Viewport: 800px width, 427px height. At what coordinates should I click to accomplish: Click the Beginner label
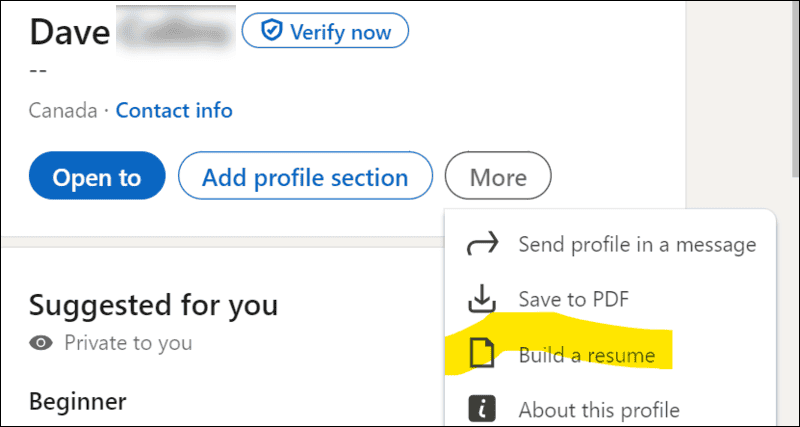point(78,402)
